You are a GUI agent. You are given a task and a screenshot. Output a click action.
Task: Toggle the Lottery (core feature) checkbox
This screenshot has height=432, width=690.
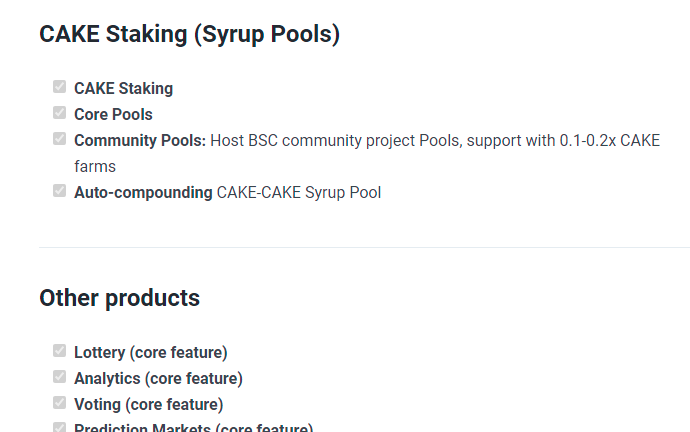[59, 351]
